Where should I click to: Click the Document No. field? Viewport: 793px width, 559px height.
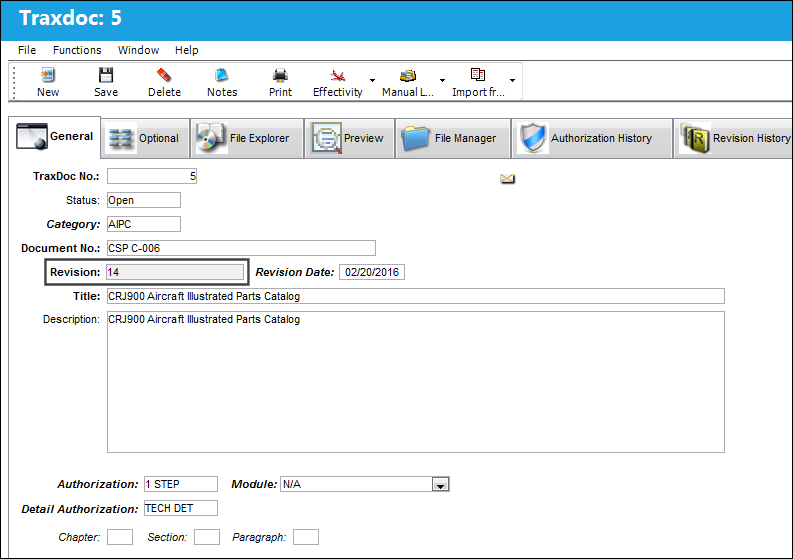pyautogui.click(x=241, y=248)
